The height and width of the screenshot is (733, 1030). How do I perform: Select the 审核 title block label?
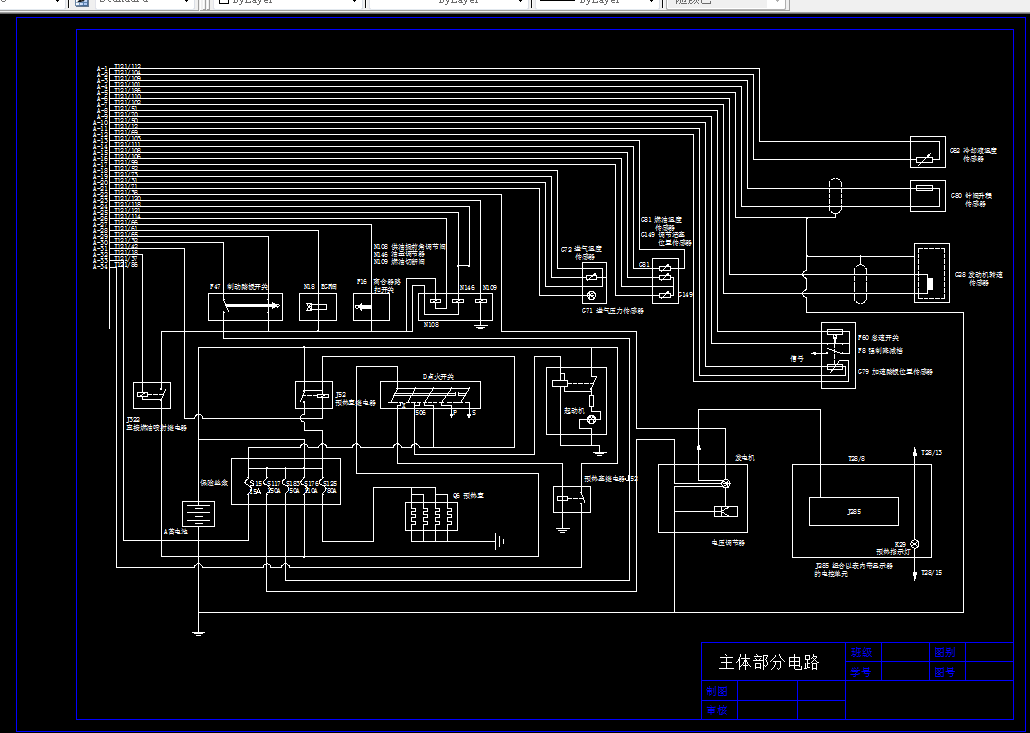click(717, 710)
